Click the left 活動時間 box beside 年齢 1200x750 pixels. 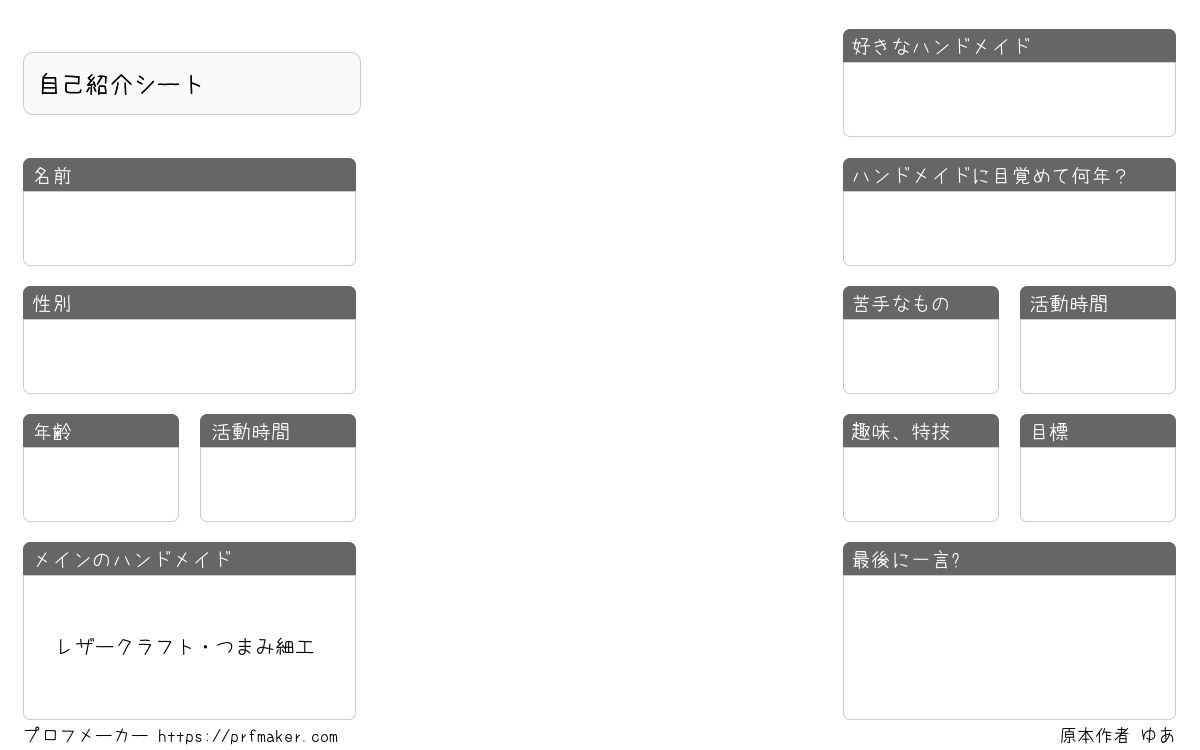[x=278, y=484]
